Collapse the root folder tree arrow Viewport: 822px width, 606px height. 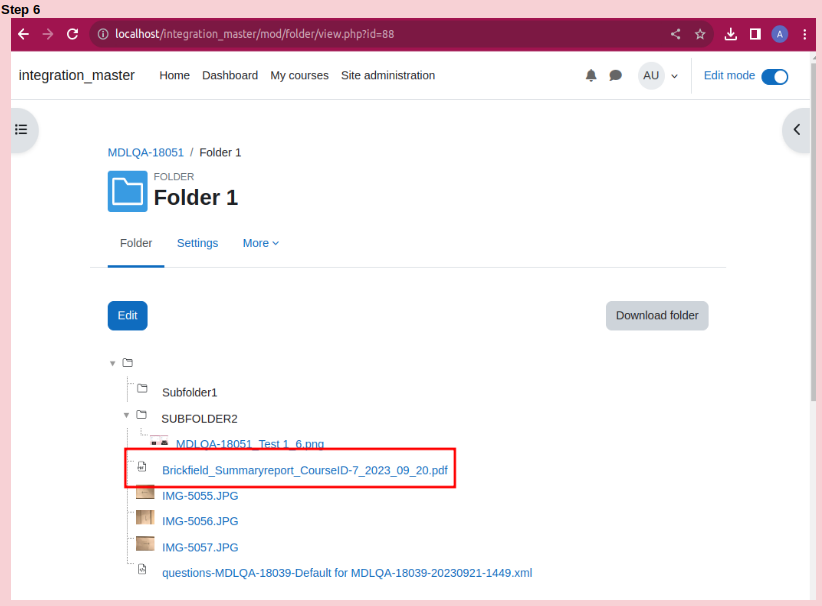[x=112, y=363]
